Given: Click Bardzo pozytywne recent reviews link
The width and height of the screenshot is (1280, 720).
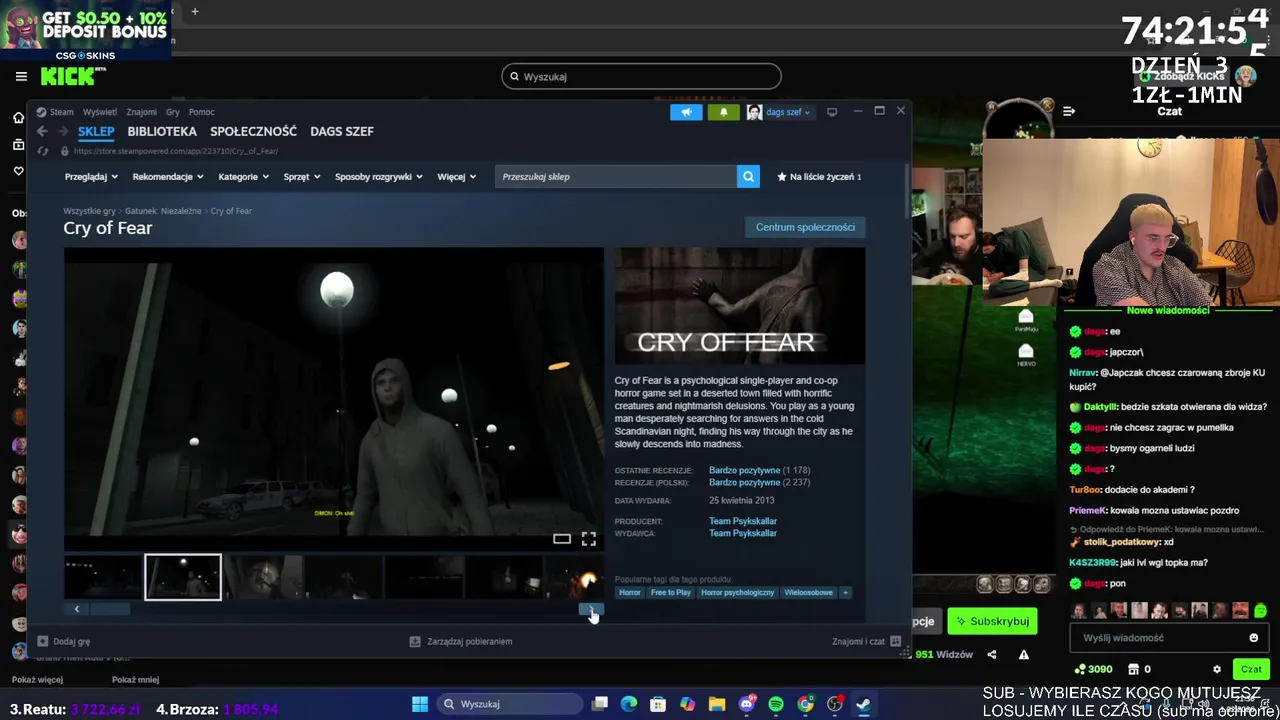Looking at the screenshot, I should coord(744,470).
